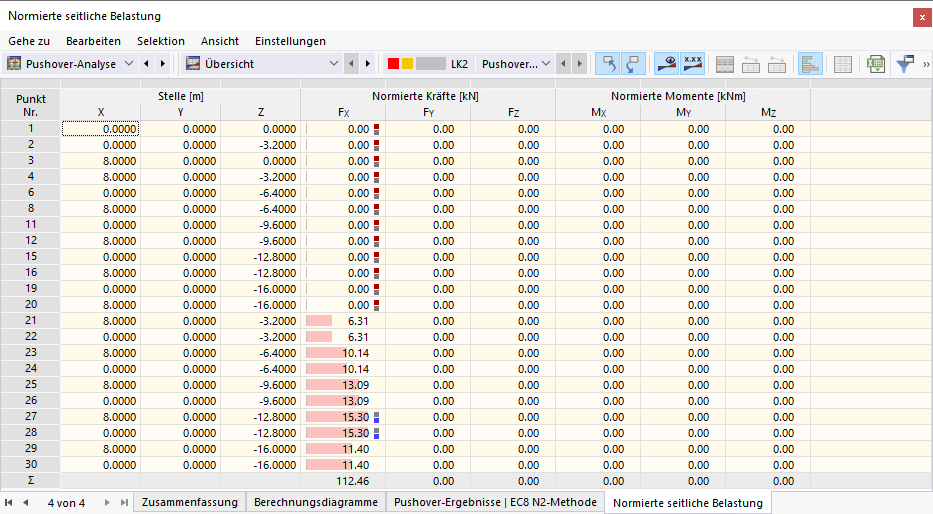Click the LK2 load case label
933x514 pixels.
pos(459,64)
